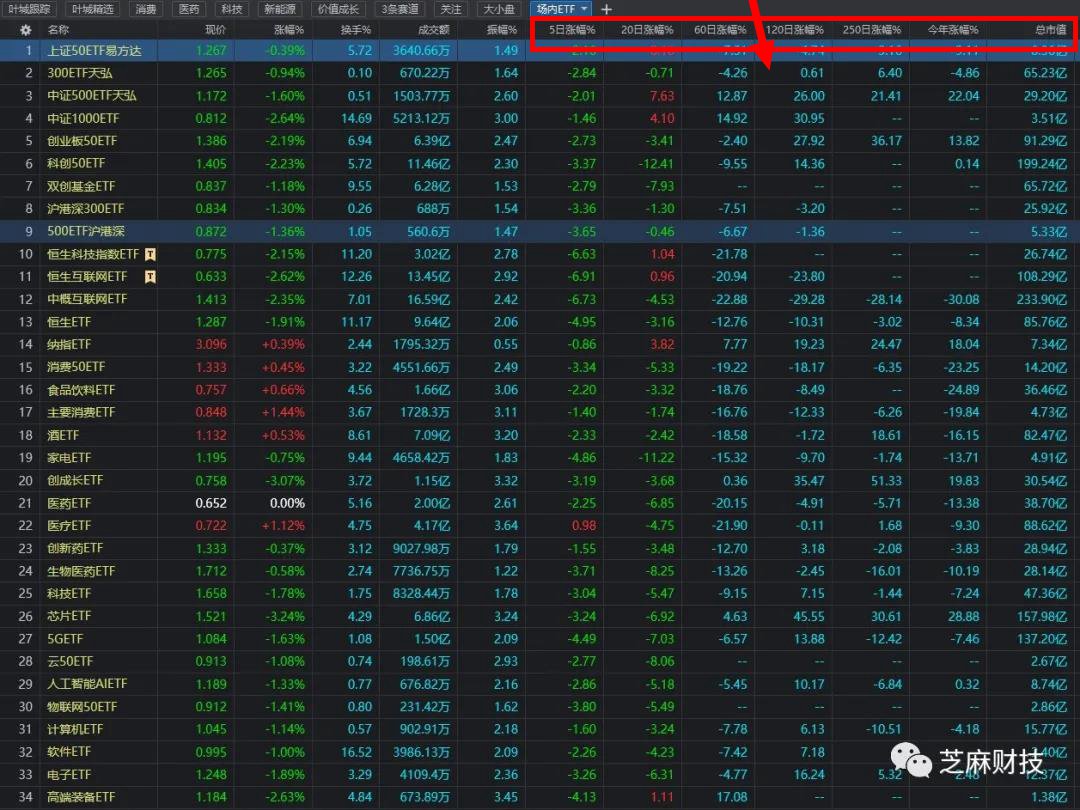1080x810 pixels.
Task: Select the 场内ETF tab label
Action: coord(555,9)
